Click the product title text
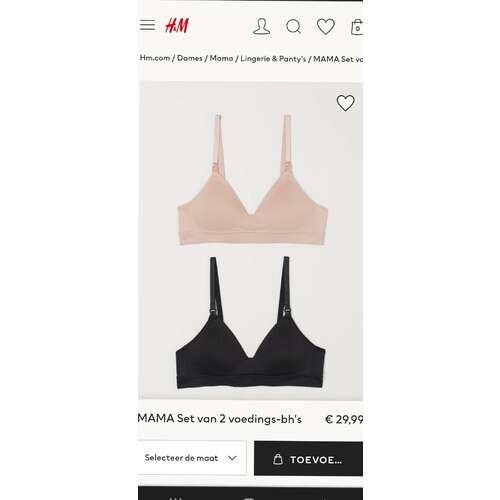Viewport: 500px width, 500px height. pyautogui.click(x=220, y=419)
